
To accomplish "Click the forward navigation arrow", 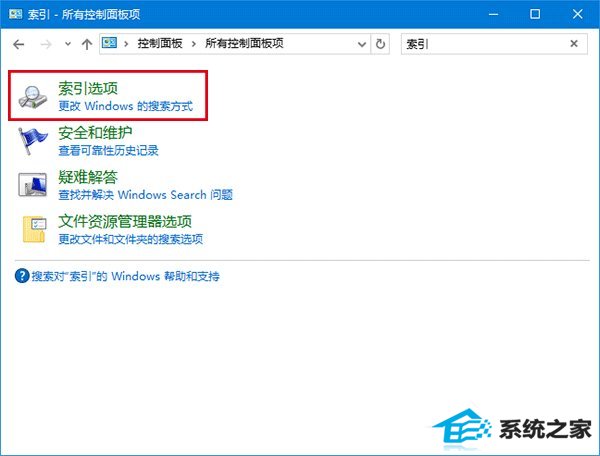I will 46,44.
